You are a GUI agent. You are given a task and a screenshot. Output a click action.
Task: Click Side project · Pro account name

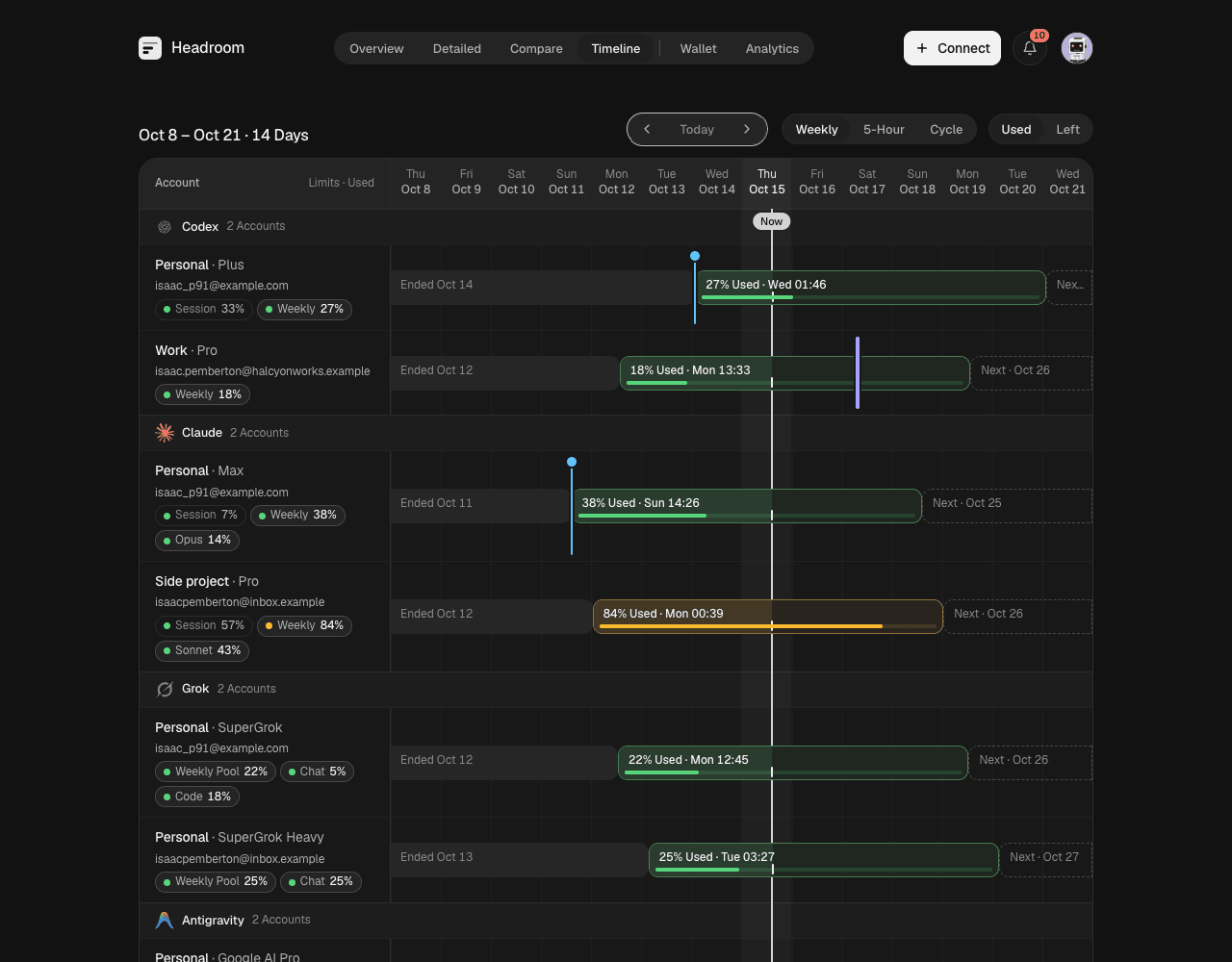(x=207, y=581)
